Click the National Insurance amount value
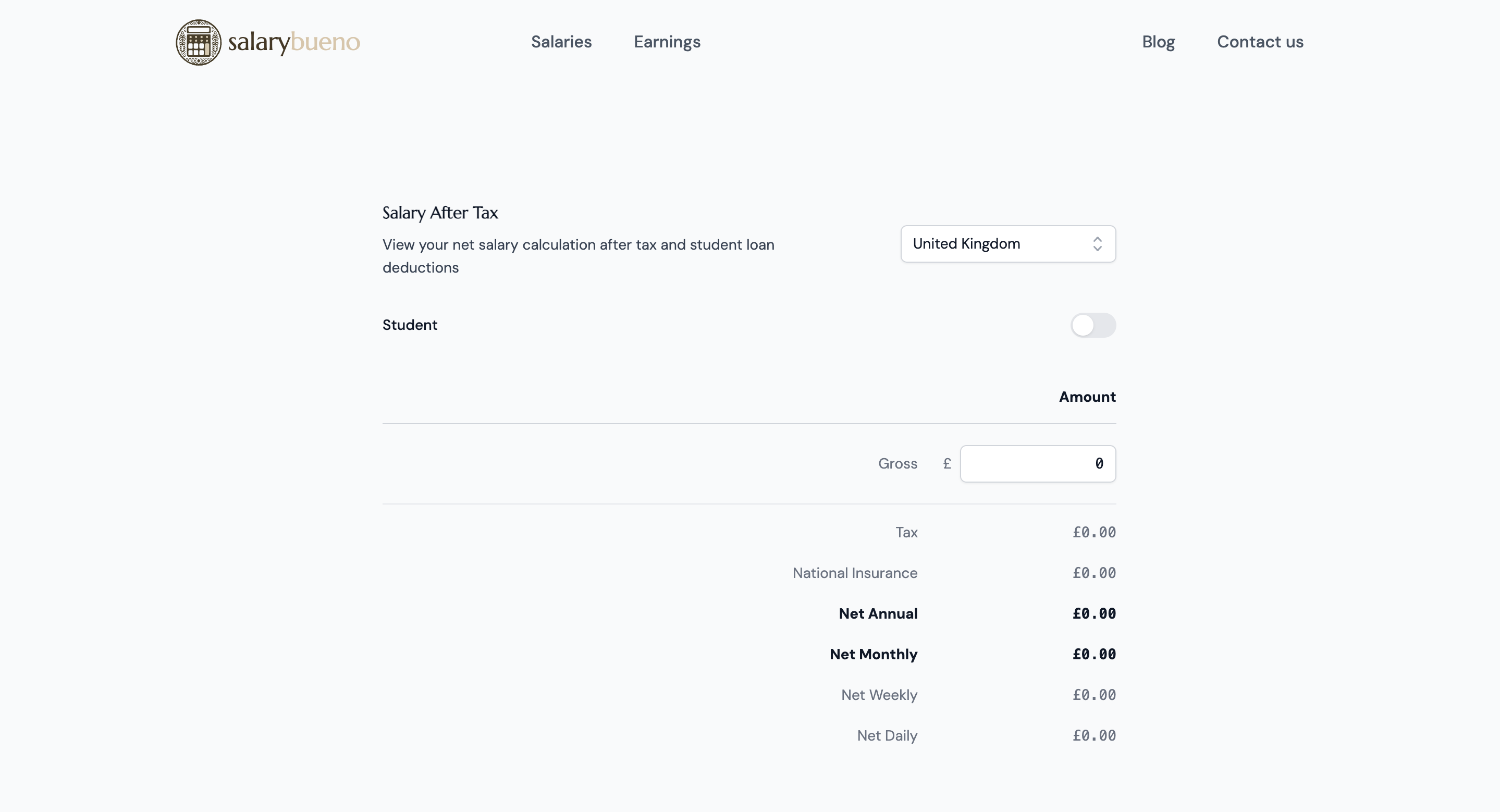Viewport: 1500px width, 812px height. click(1093, 573)
